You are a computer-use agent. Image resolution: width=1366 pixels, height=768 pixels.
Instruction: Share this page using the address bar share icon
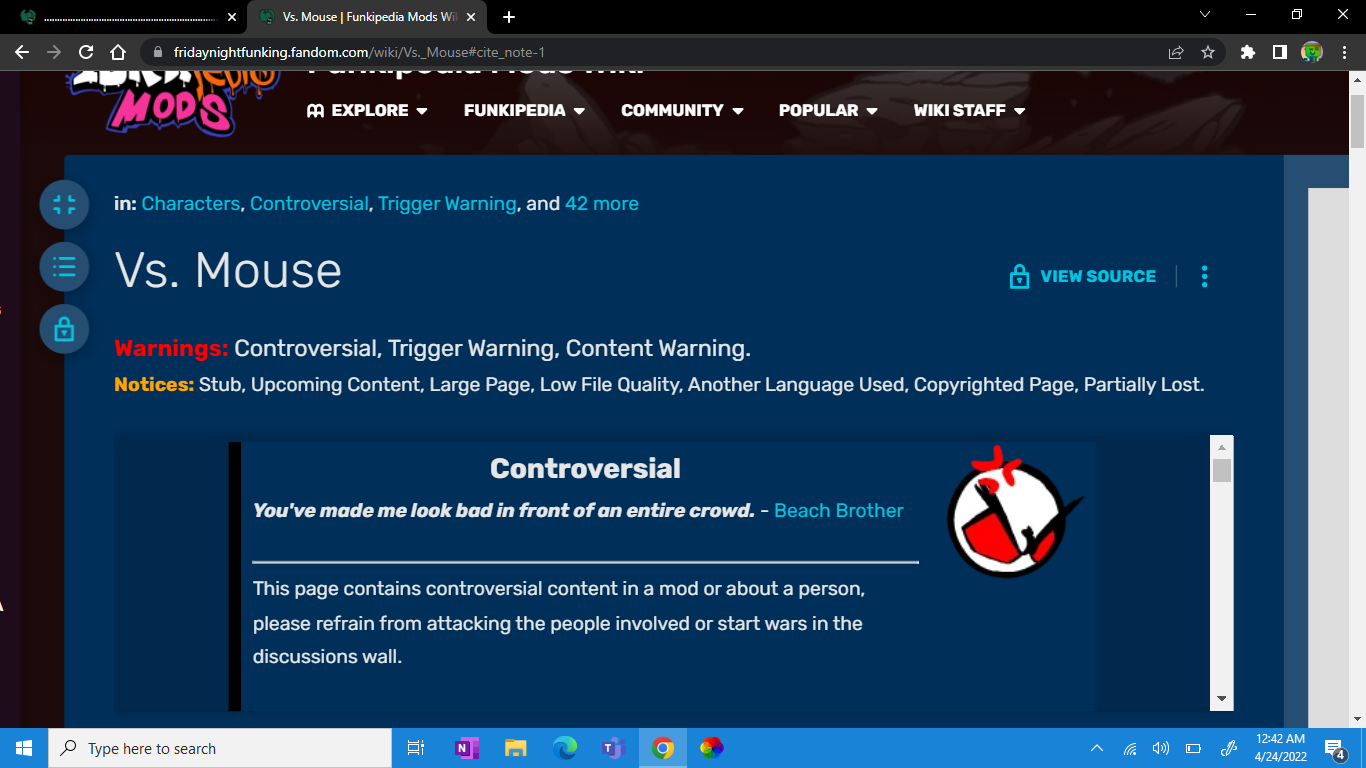click(x=1176, y=52)
